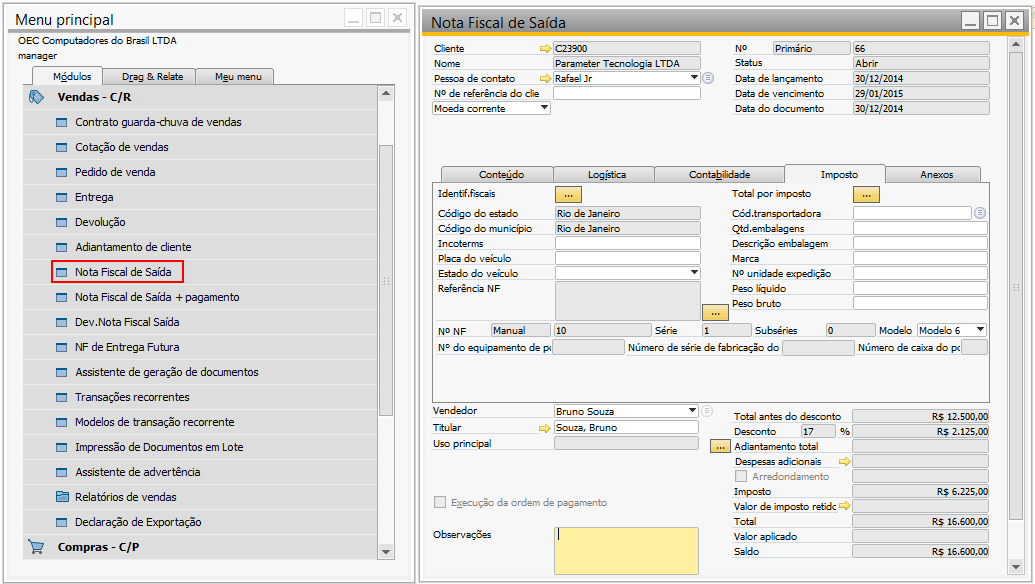Open the Compras - C/P module cart icon

point(36,547)
